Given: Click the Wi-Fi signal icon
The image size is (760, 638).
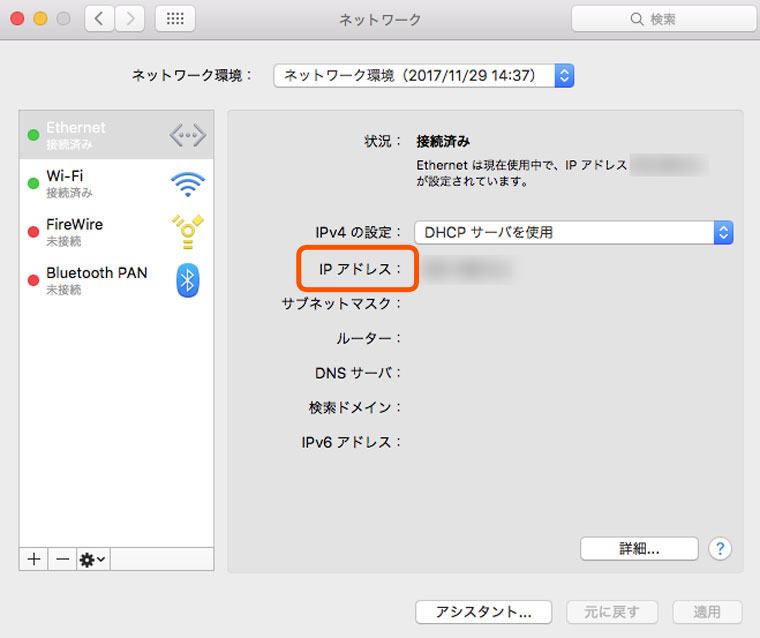Looking at the screenshot, I should tap(187, 183).
